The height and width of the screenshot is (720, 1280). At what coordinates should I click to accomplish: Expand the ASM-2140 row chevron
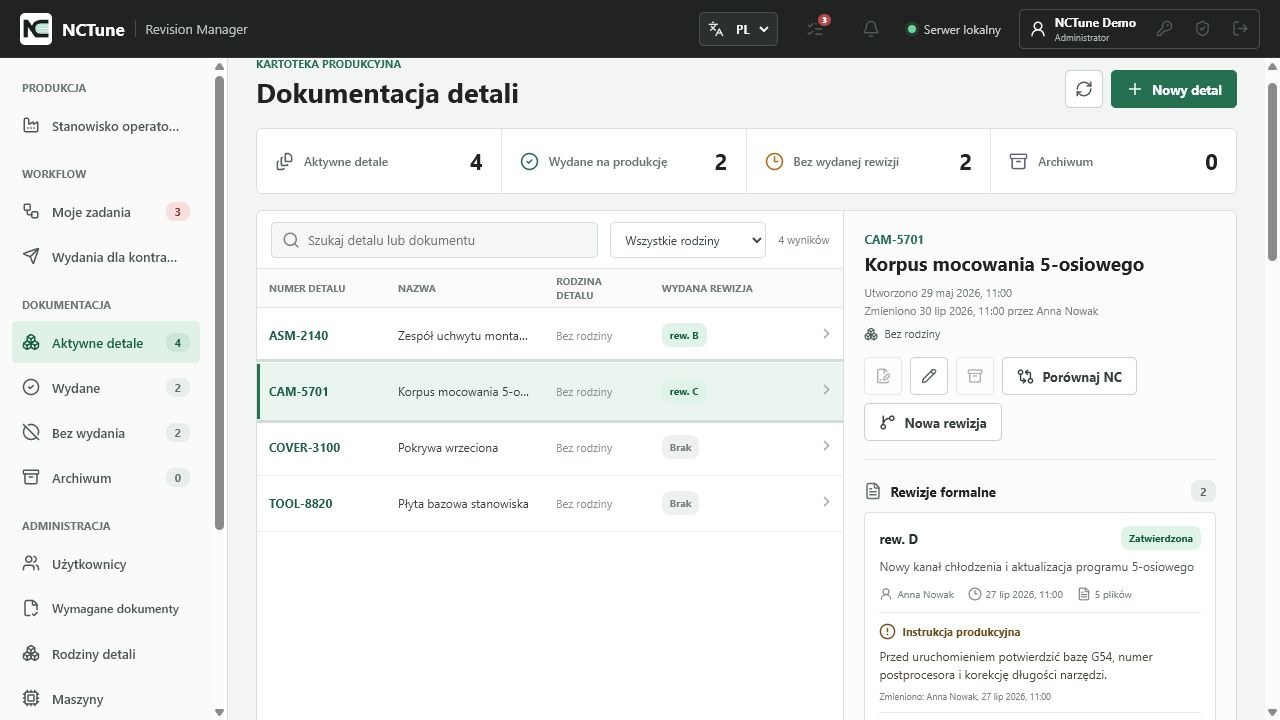[826, 334]
